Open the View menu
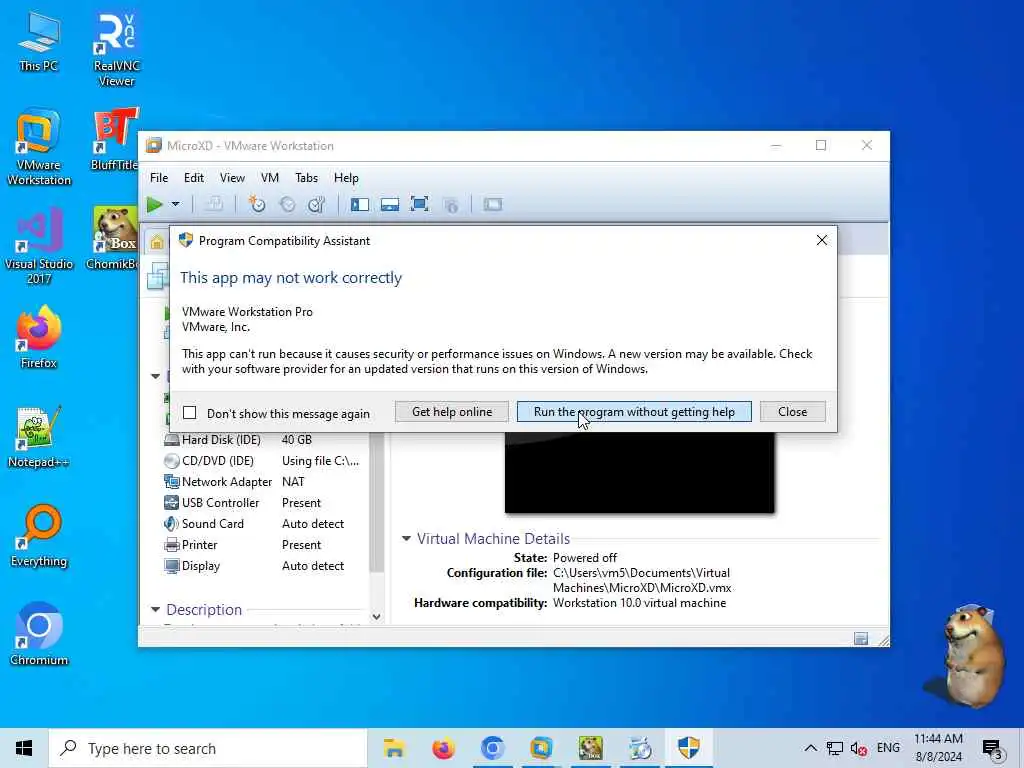The width and height of the screenshot is (1024, 768). [232, 178]
